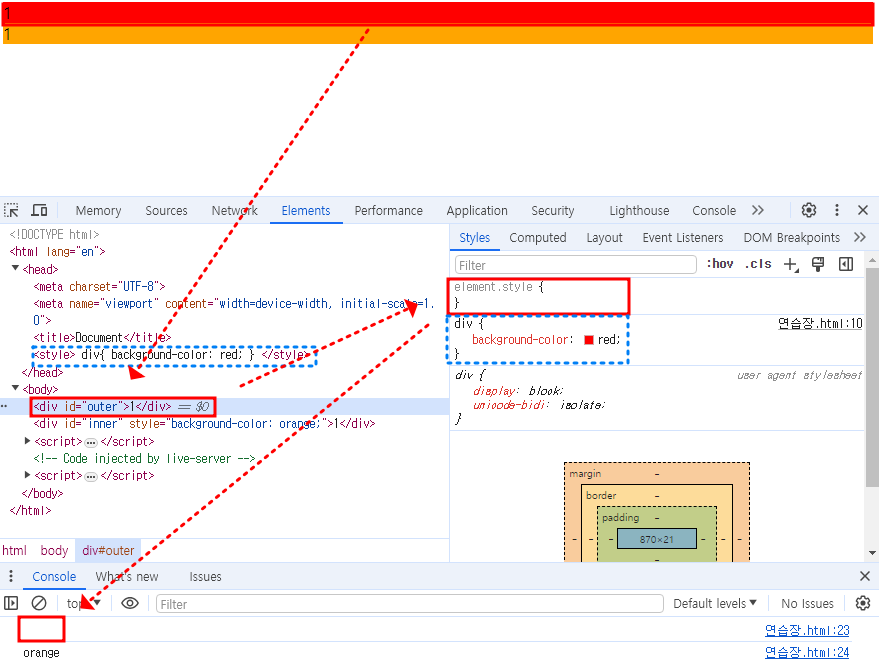Collapse the head element node

click(15, 269)
